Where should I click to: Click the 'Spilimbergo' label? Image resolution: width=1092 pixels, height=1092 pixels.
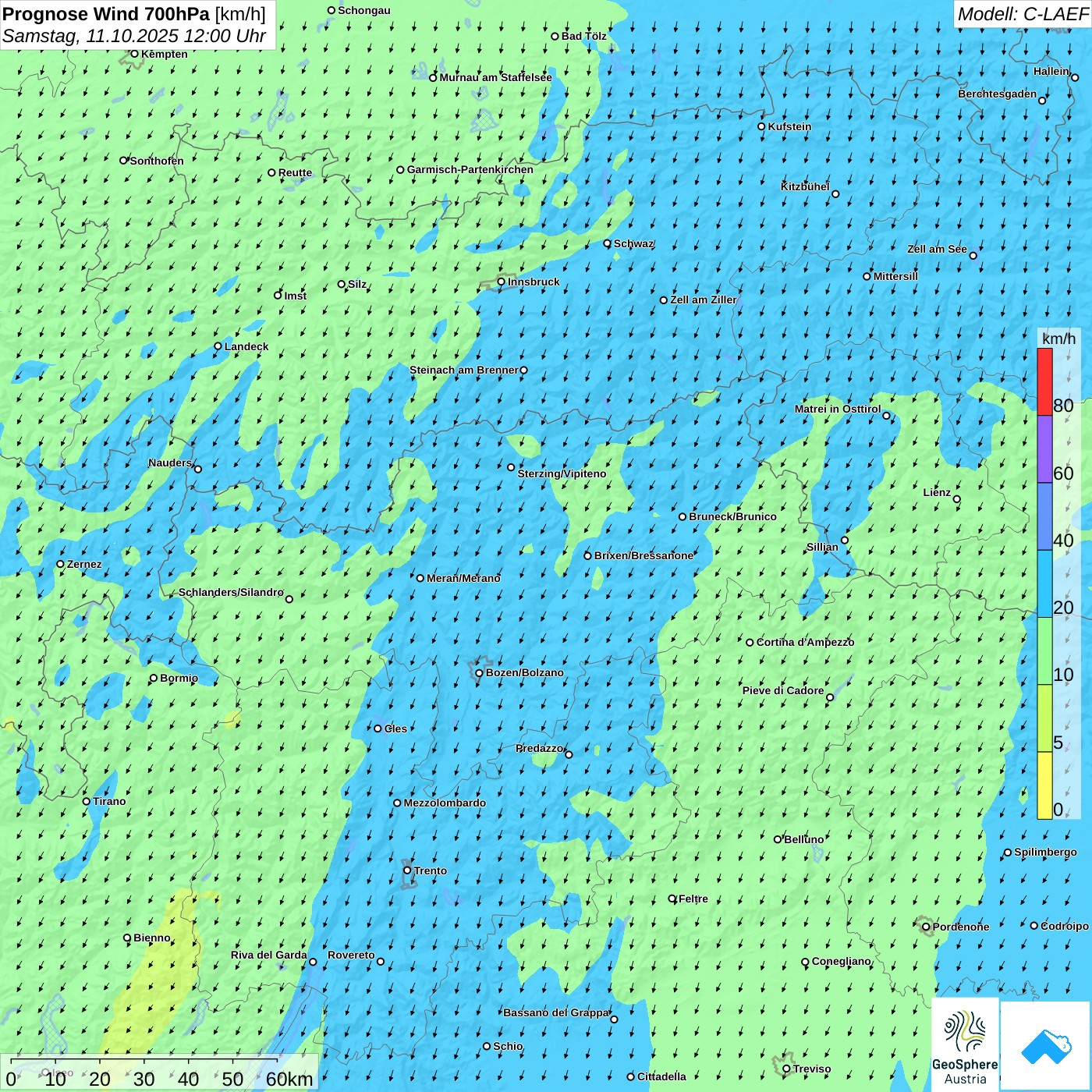tap(1045, 852)
